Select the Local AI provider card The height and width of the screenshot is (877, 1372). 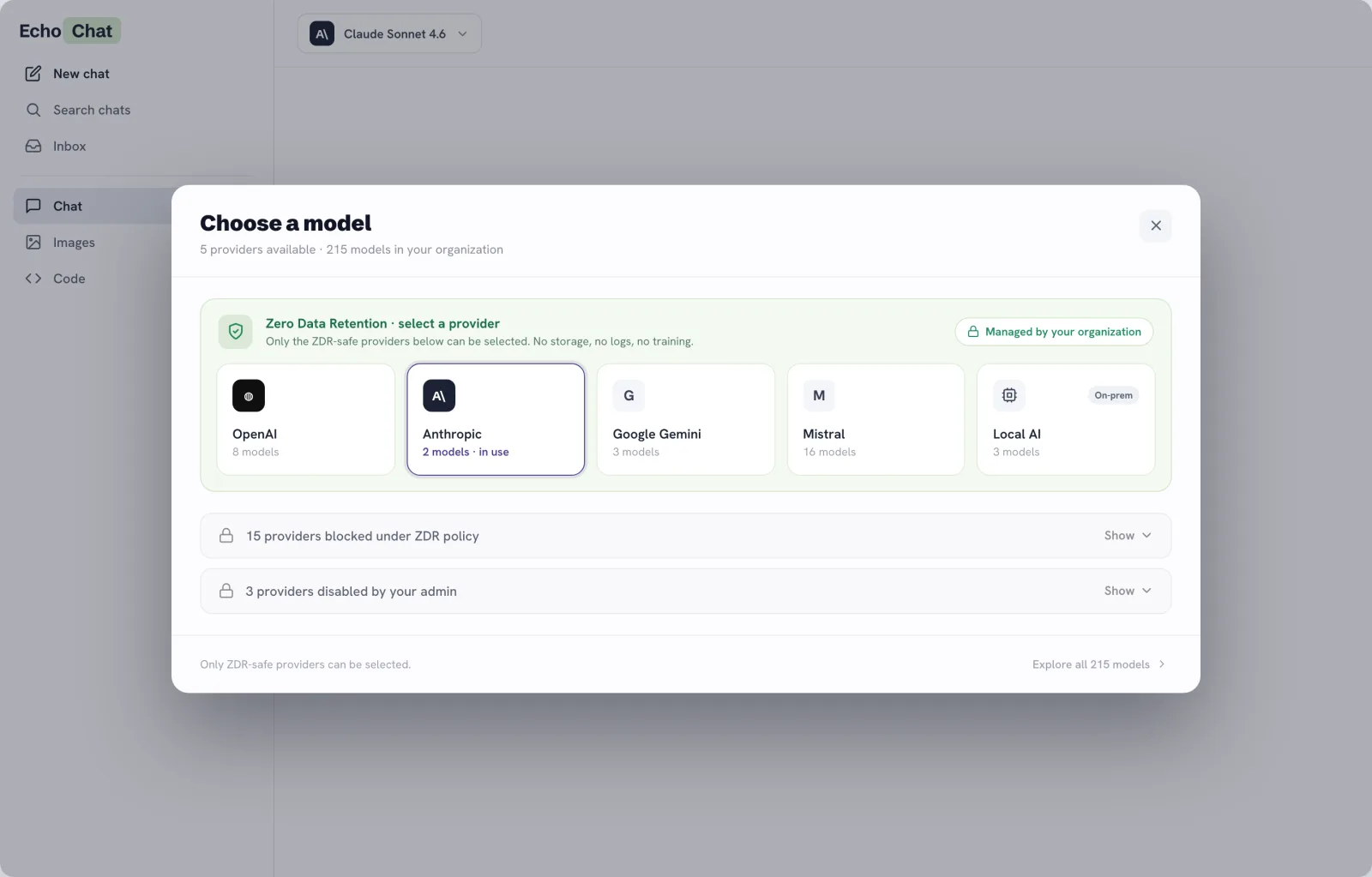pos(1066,419)
